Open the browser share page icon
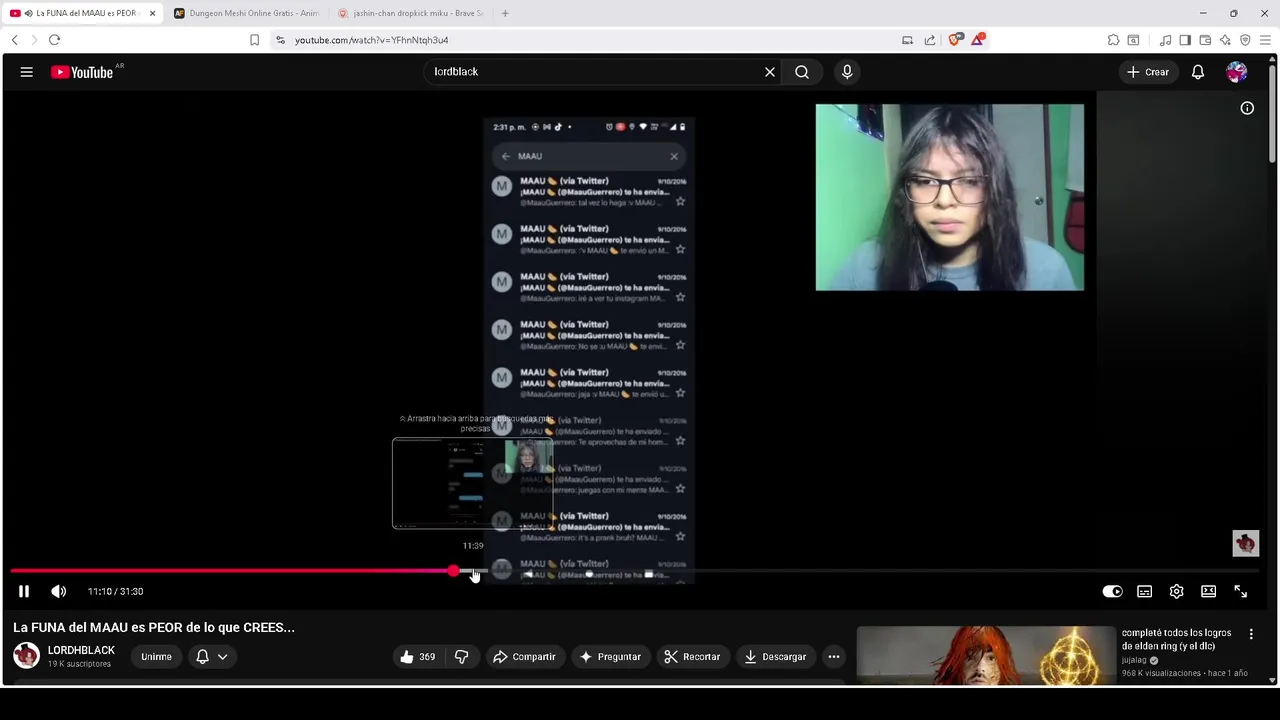Screen dimensions: 1280x720 [930, 40]
